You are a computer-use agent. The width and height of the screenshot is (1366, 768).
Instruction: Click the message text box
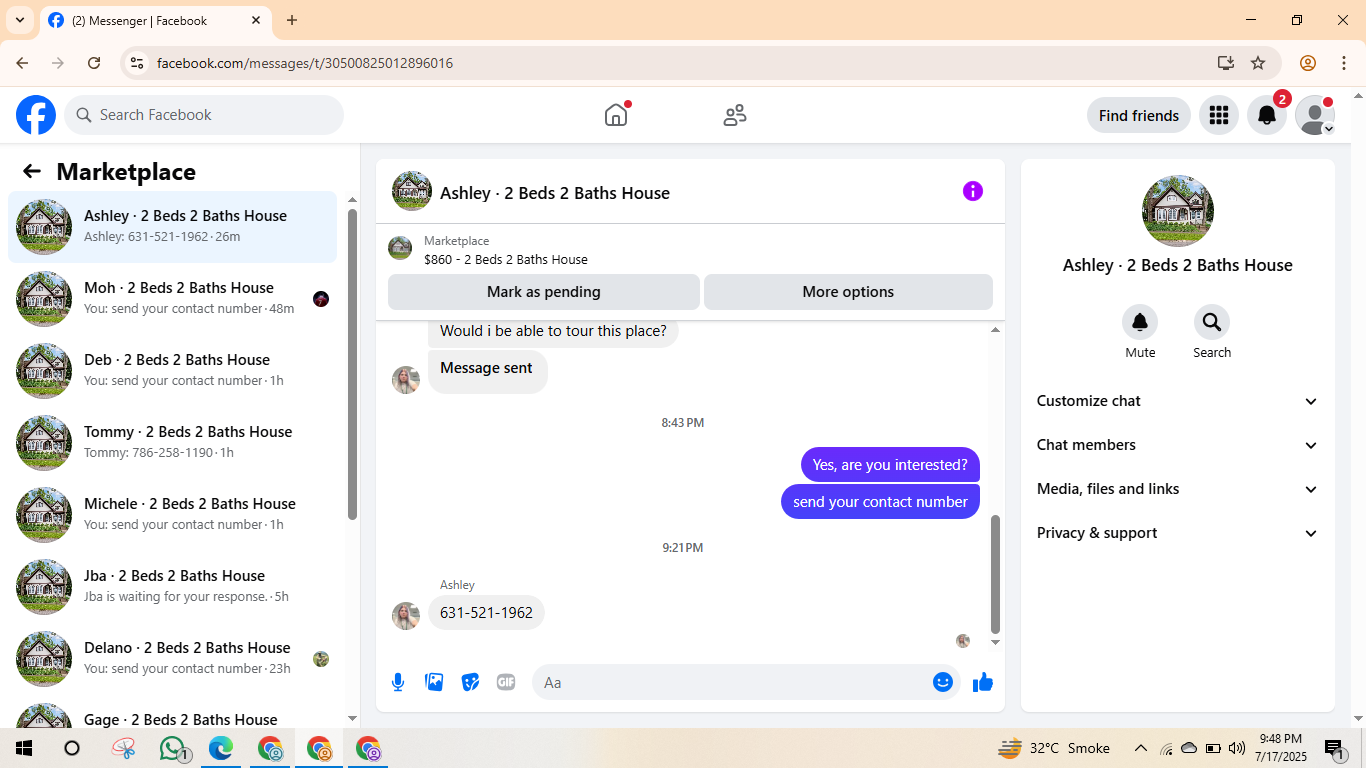746,682
